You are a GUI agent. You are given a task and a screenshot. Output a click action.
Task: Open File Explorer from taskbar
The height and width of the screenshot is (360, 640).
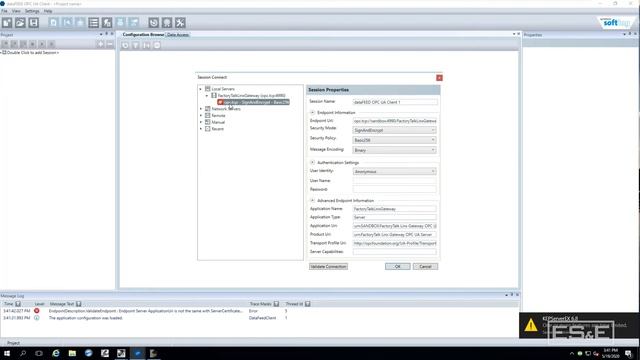72,353
